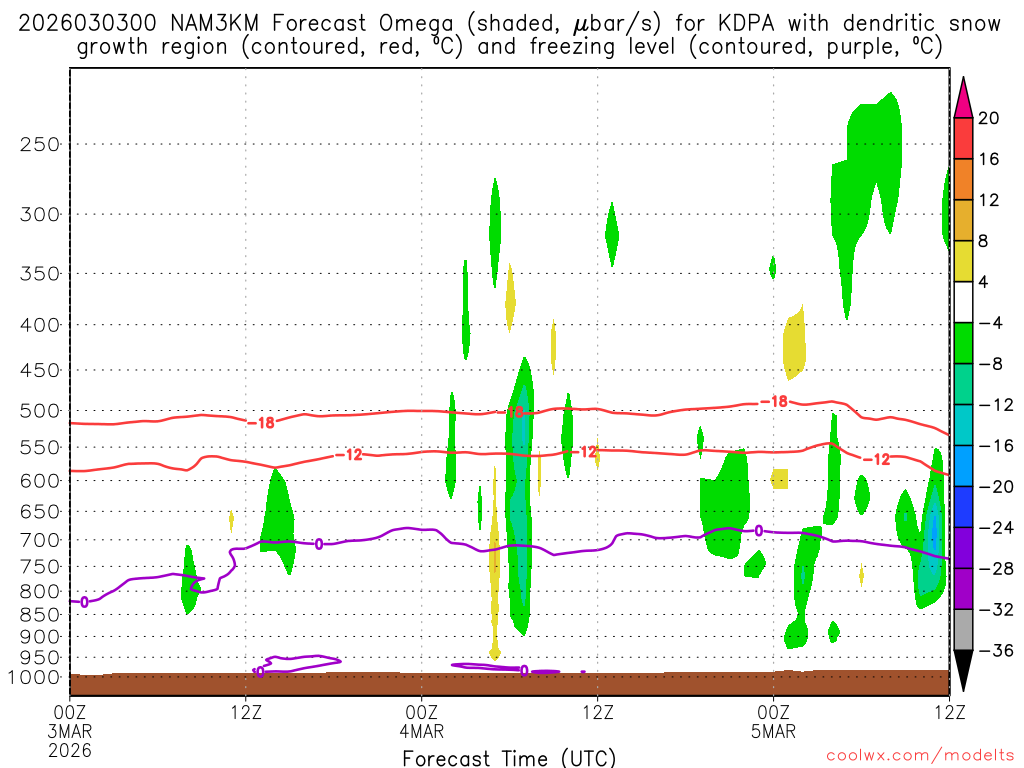The width and height of the screenshot is (1024, 768).
Task: Click the -12 contour label near 06Z 5MAR
Action: coord(876,460)
